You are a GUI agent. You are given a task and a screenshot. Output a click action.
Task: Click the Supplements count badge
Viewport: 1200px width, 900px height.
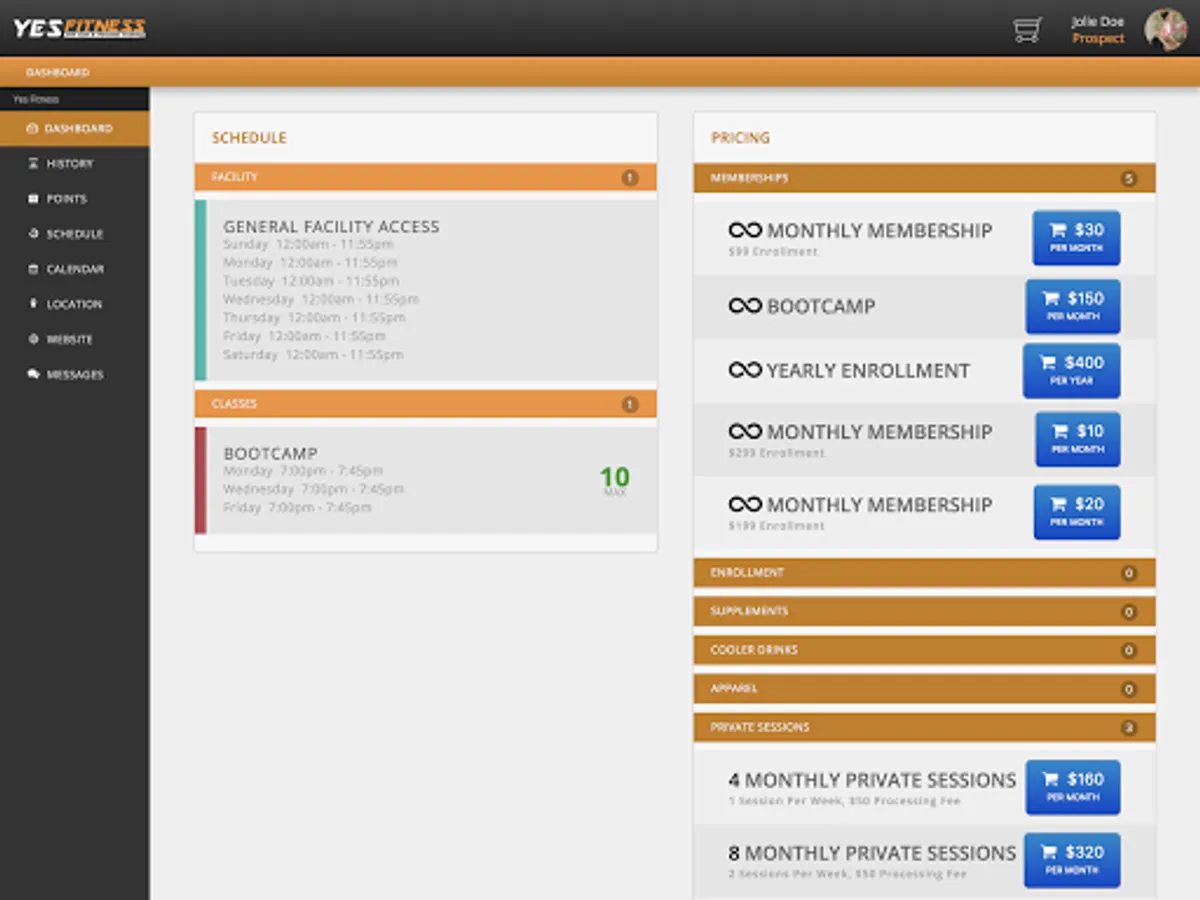[1129, 612]
